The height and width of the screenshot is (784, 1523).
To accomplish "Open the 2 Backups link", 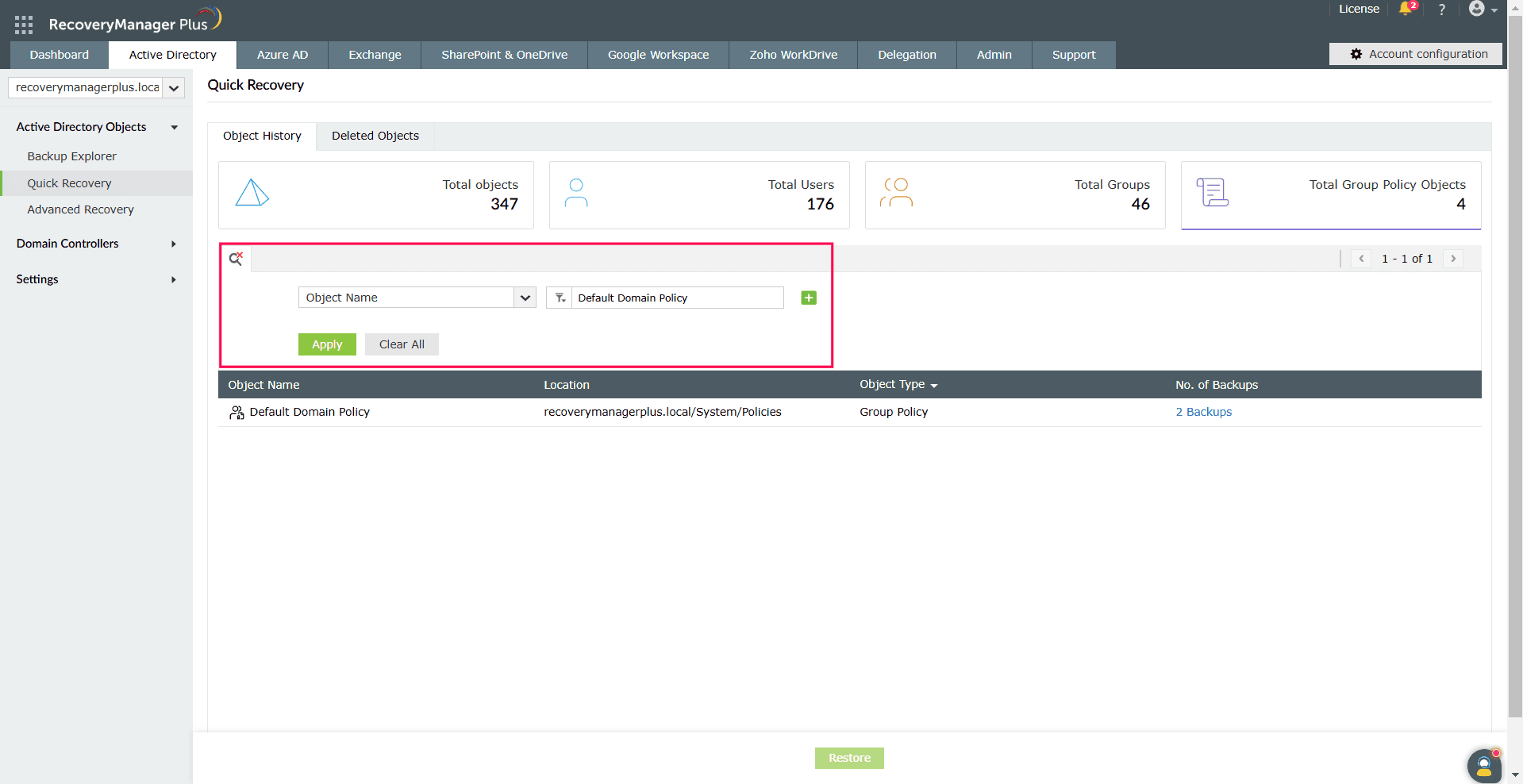I will tap(1204, 412).
